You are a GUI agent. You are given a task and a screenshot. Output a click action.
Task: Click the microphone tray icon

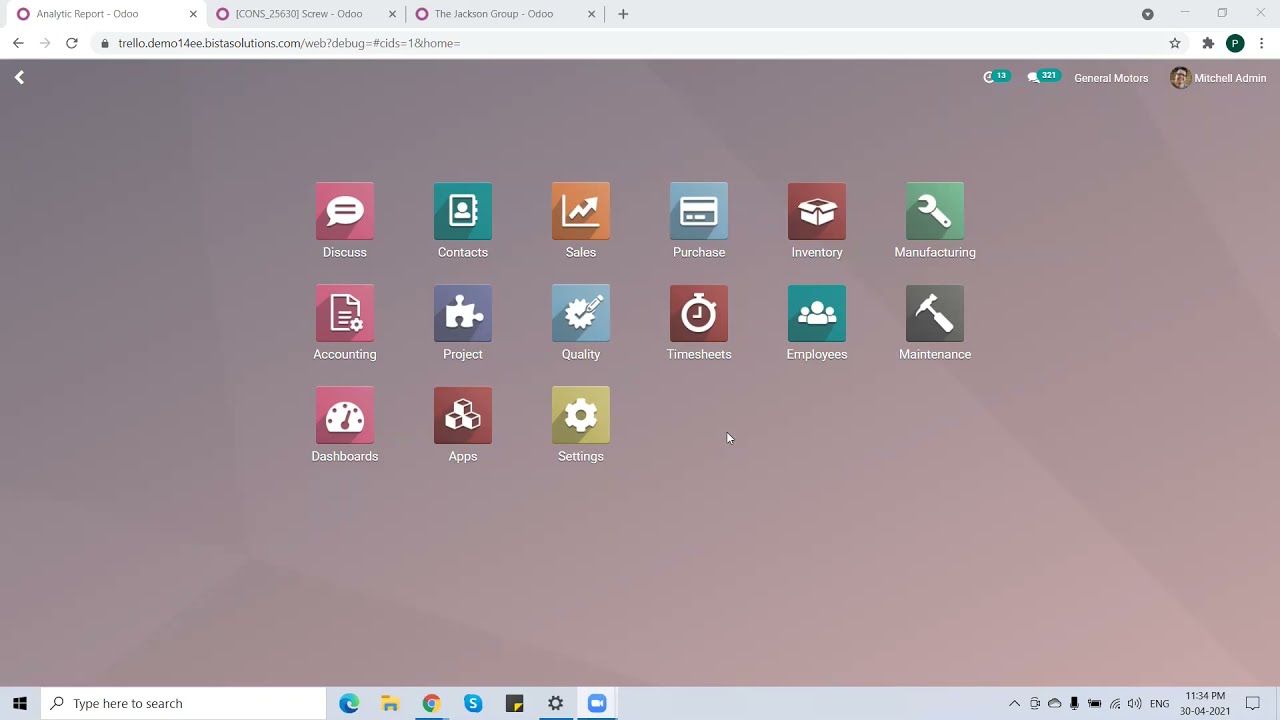click(x=1074, y=704)
